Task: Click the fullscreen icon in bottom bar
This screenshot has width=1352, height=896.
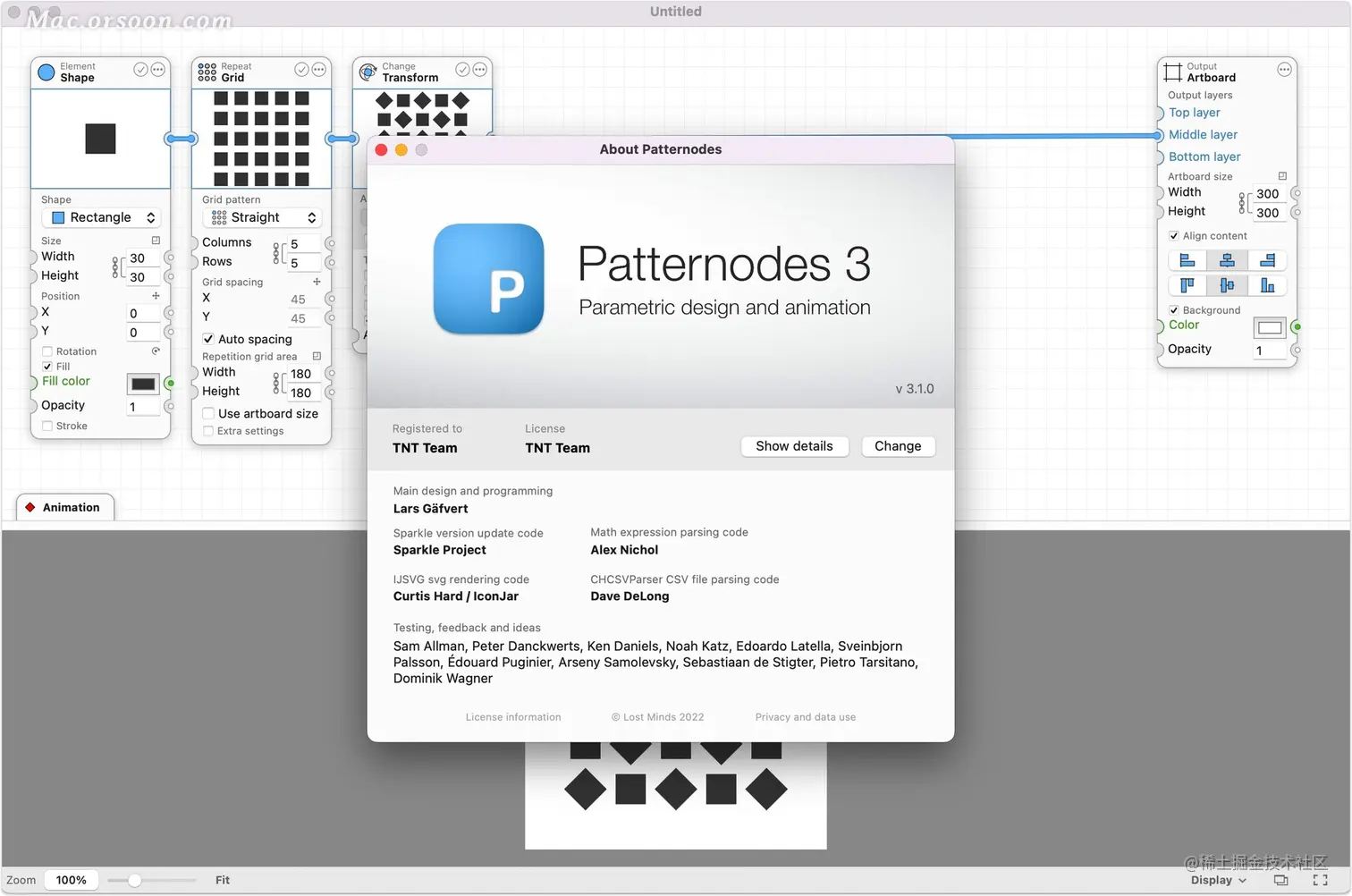Action: (1320, 881)
